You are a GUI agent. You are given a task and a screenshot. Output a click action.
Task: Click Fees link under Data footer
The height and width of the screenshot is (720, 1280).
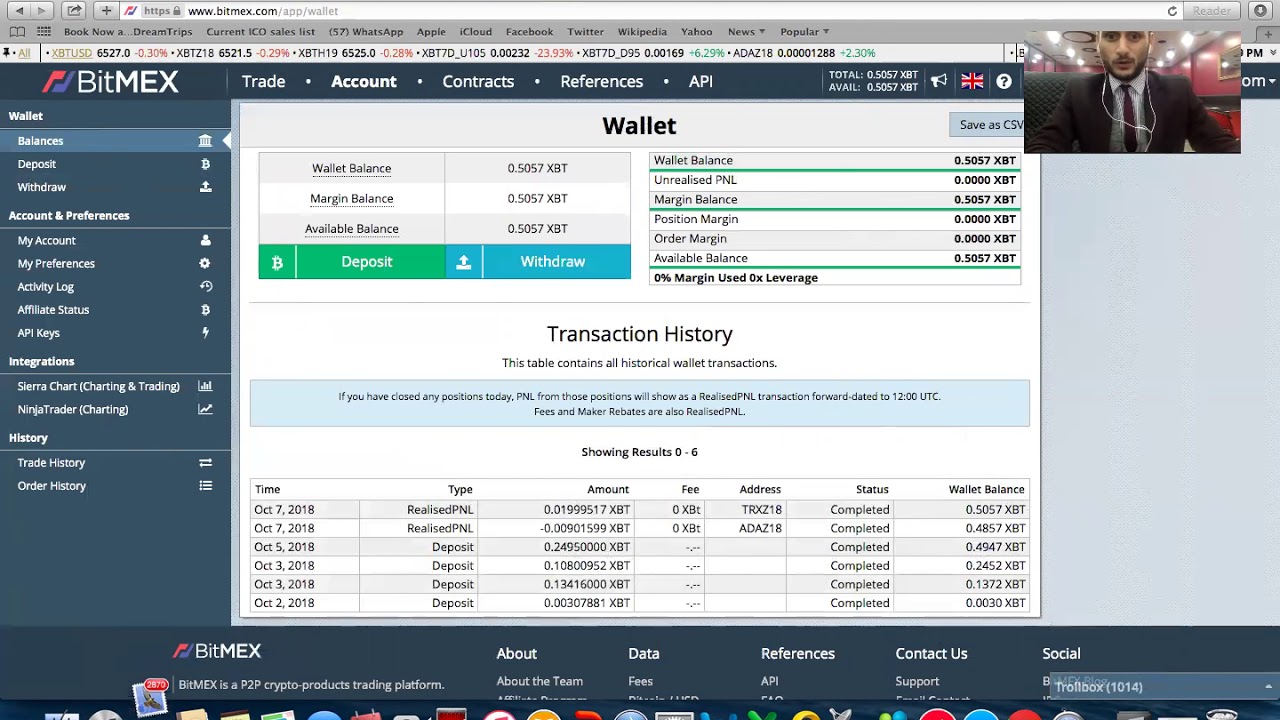coord(640,681)
